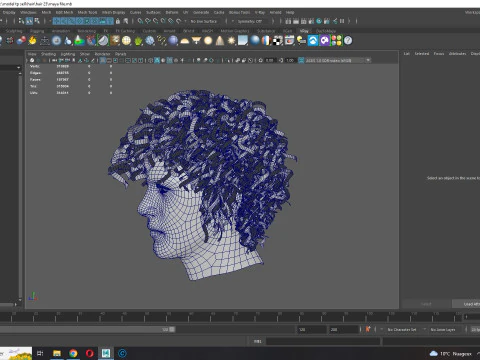This screenshot has height=360, width=480.
Task: Click the brown wood texture shelf icon
Action: click(115, 41)
